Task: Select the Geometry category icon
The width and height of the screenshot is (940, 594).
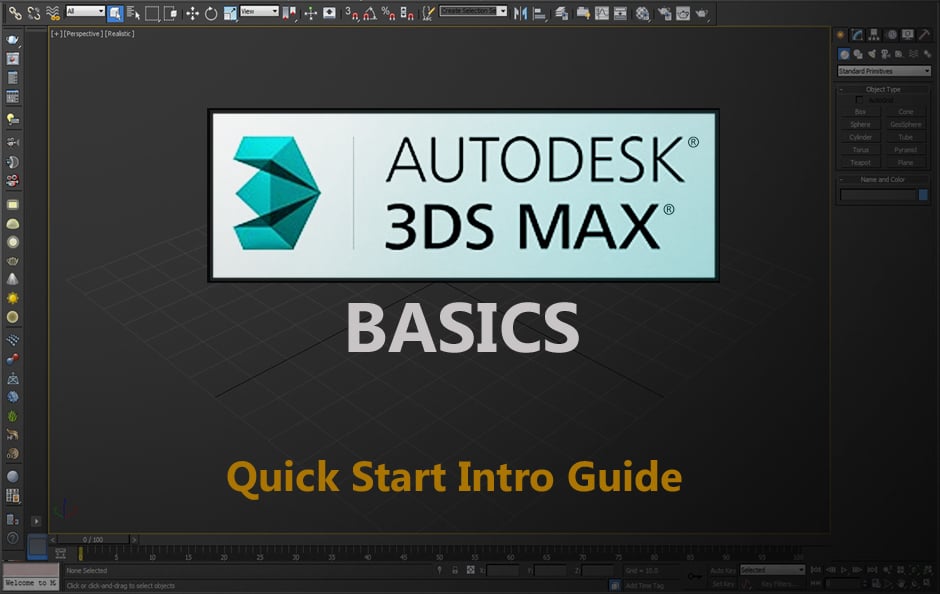Action: 844,54
